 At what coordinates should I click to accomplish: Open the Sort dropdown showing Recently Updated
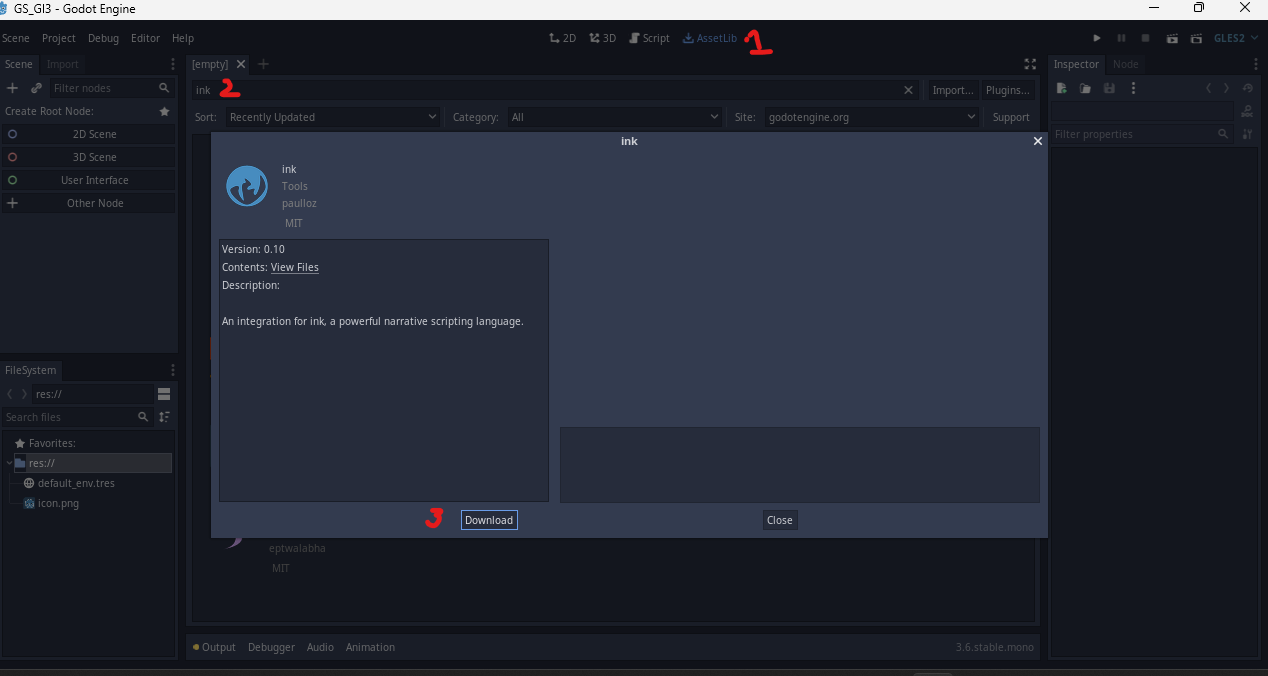333,117
